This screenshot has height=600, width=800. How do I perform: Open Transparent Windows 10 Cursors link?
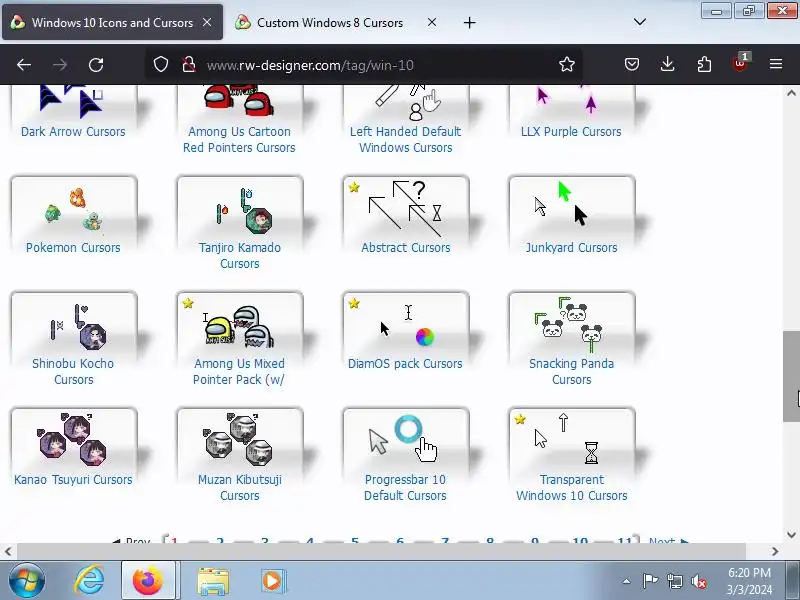click(x=571, y=487)
